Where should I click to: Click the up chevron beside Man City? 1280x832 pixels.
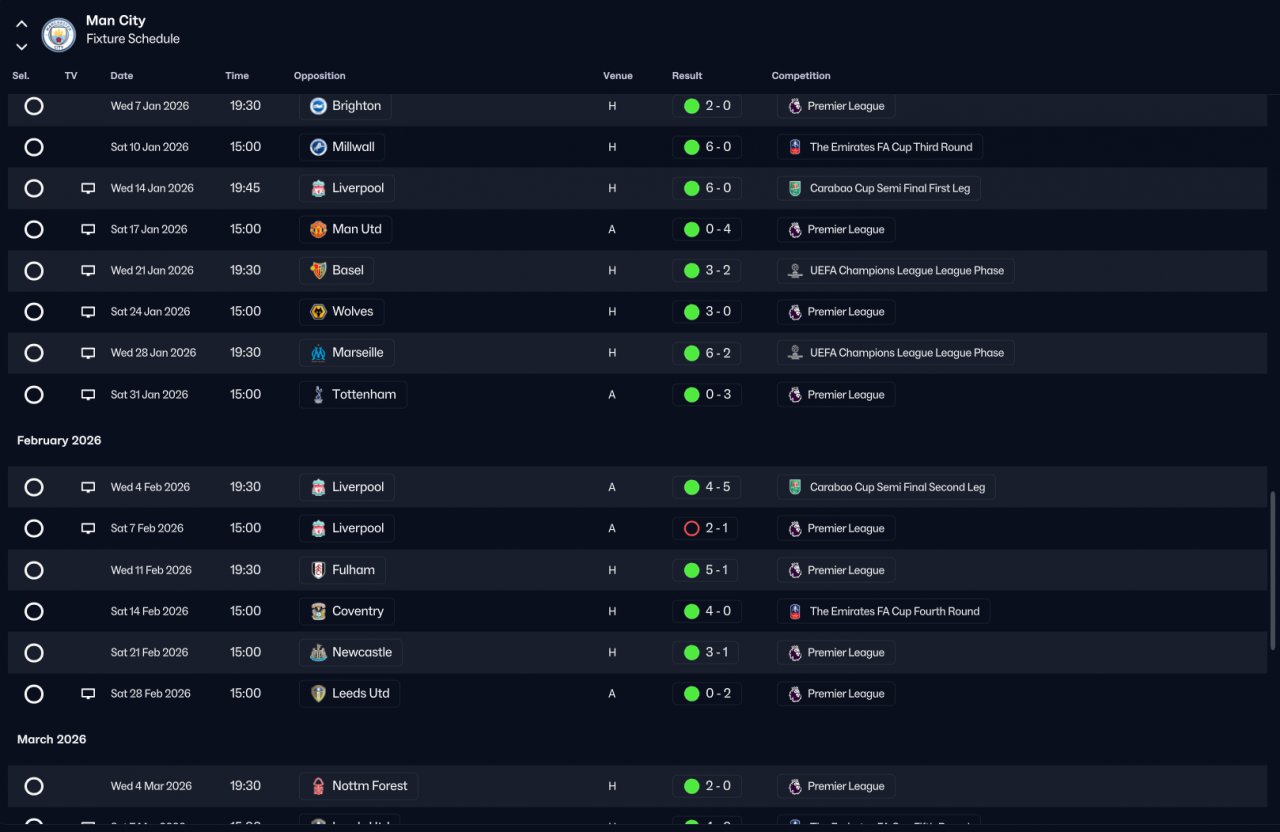pyautogui.click(x=22, y=24)
